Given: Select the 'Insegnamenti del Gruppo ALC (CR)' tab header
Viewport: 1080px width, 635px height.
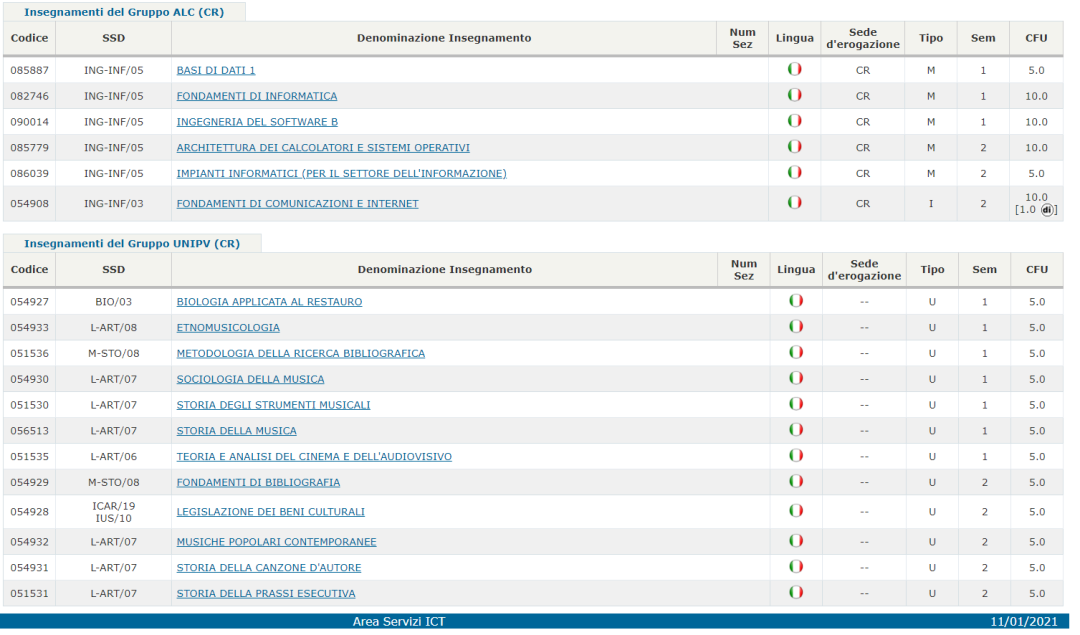Looking at the screenshot, I should point(124,12).
